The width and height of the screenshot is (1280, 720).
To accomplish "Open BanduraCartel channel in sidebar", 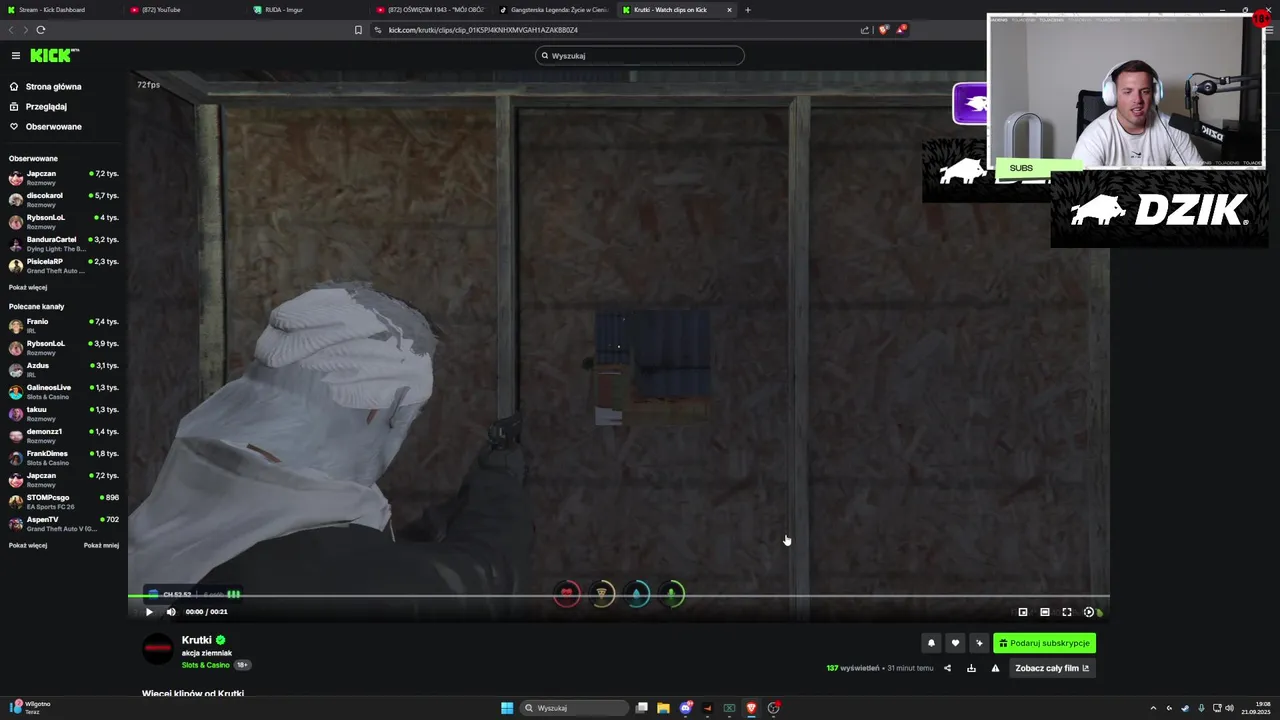I will pyautogui.click(x=64, y=244).
